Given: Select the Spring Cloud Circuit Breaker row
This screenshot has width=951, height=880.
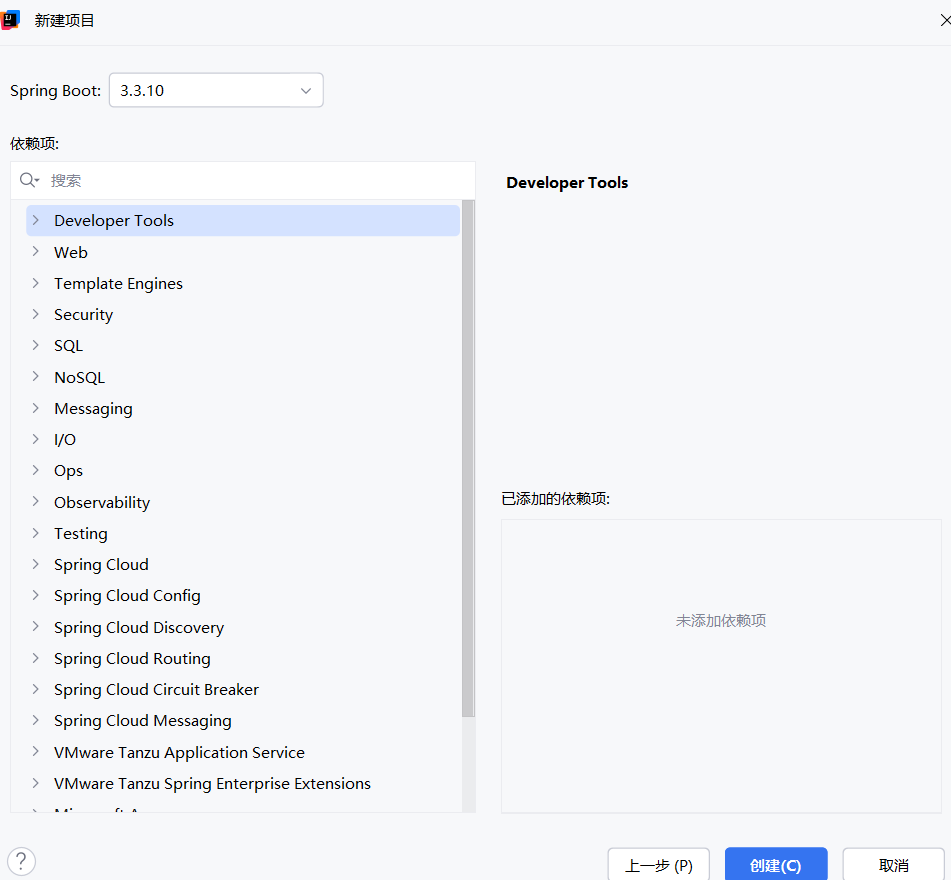Looking at the screenshot, I should (243, 689).
